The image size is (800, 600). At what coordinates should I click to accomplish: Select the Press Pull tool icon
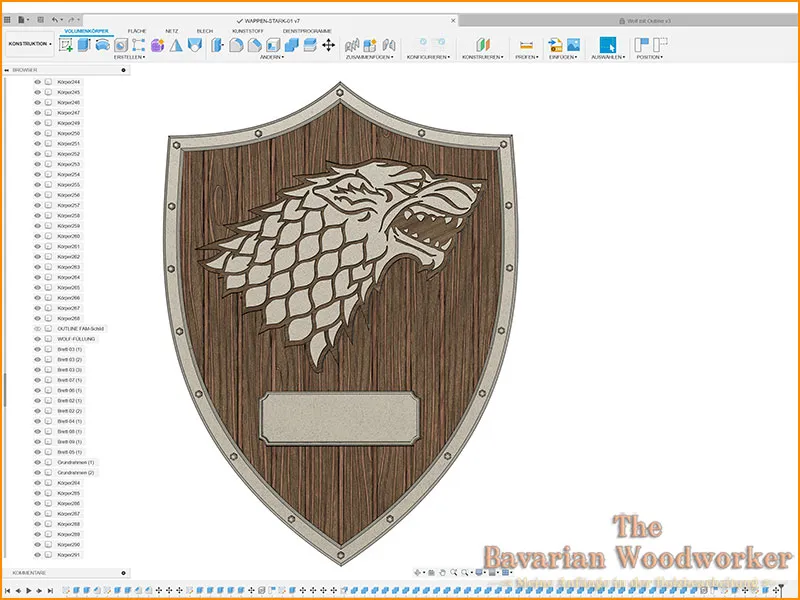coord(217,45)
